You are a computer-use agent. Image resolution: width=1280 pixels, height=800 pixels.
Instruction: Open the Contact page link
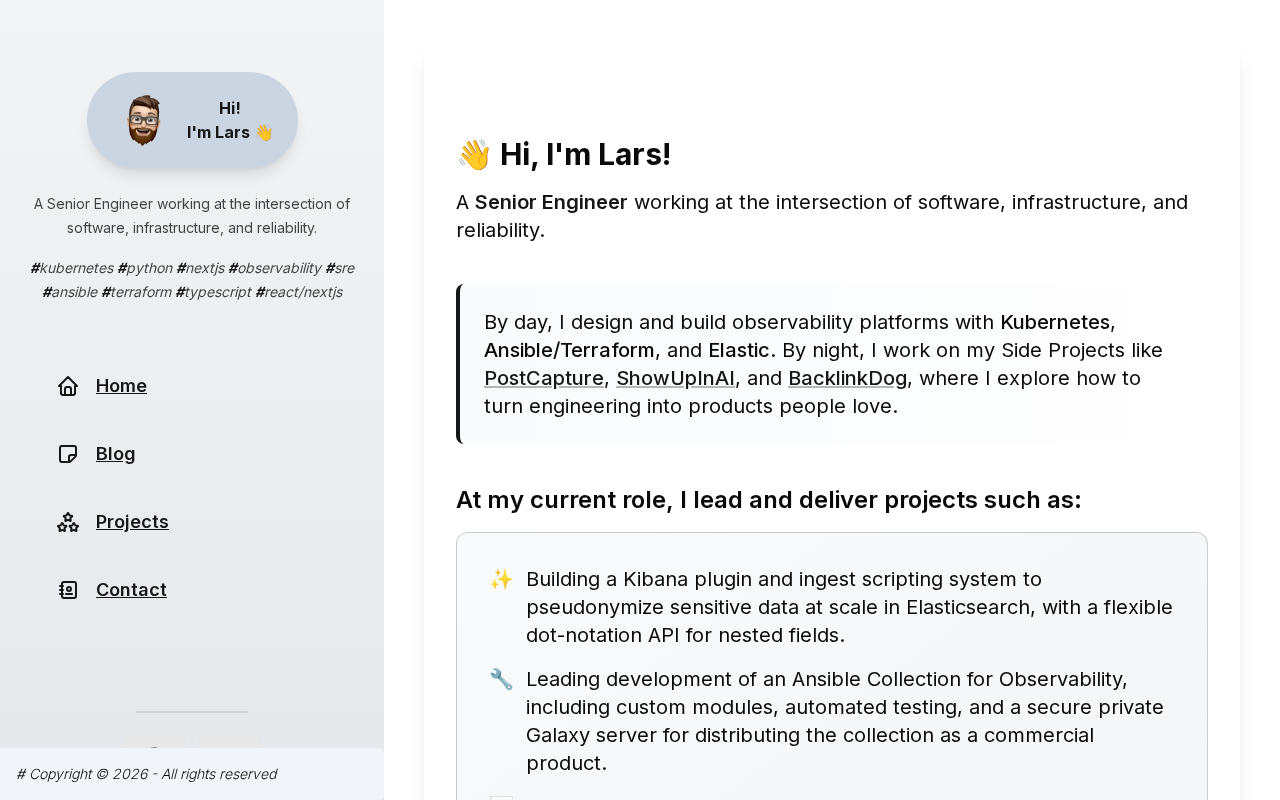click(x=131, y=590)
